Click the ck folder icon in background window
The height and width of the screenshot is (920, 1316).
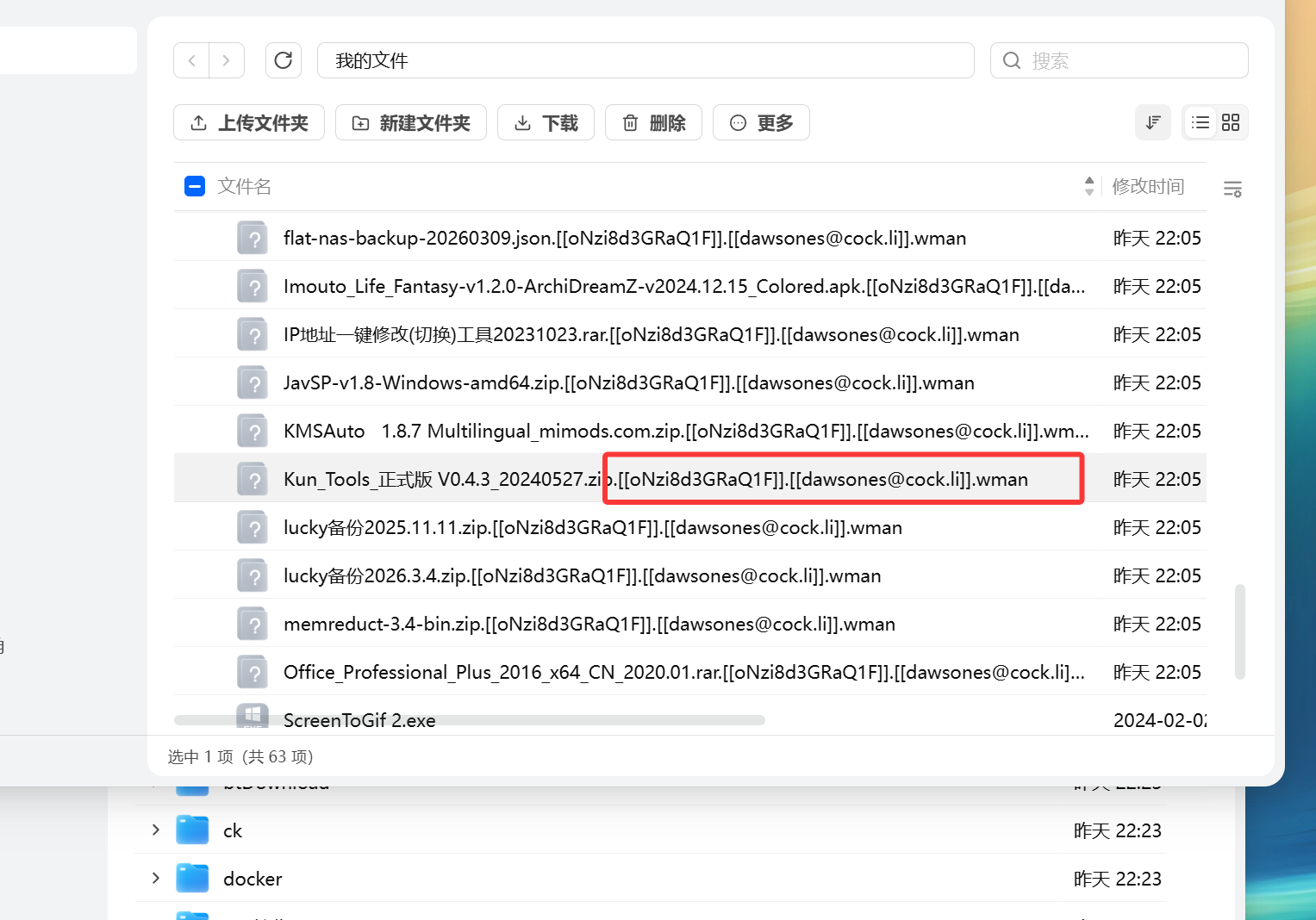pos(192,830)
